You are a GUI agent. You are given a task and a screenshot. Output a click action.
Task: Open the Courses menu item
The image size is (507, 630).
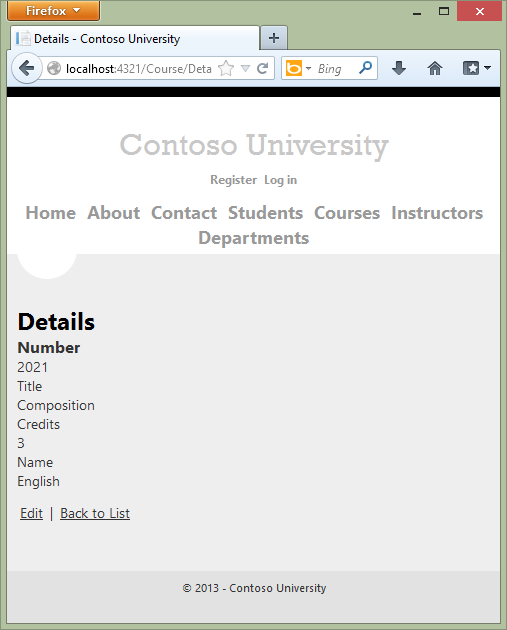pos(347,213)
